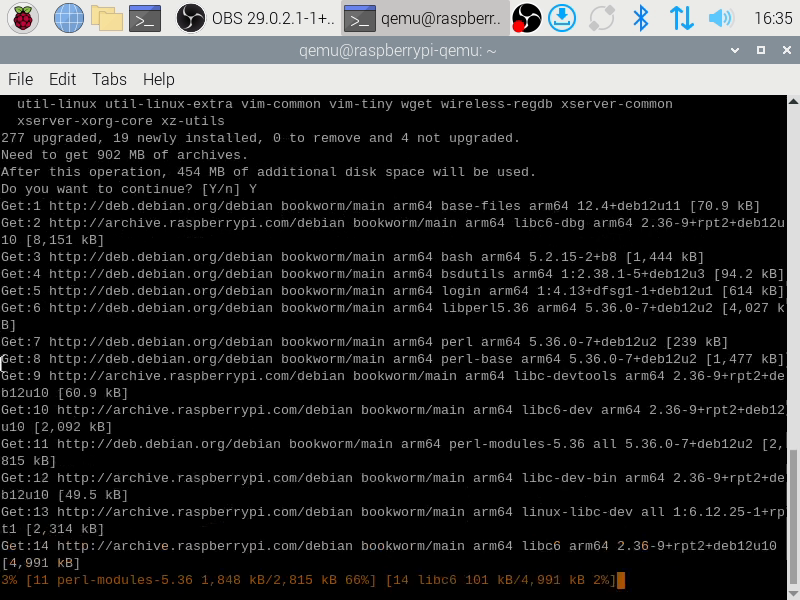Open the File menu

(x=20, y=79)
